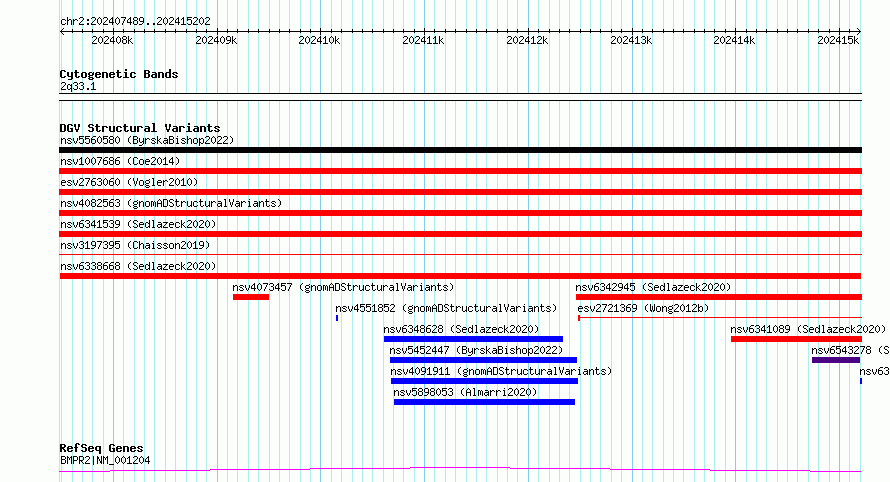This screenshot has height=482, width=890.
Task: Click the red bar under nsv4082563
Action: tap(460, 213)
